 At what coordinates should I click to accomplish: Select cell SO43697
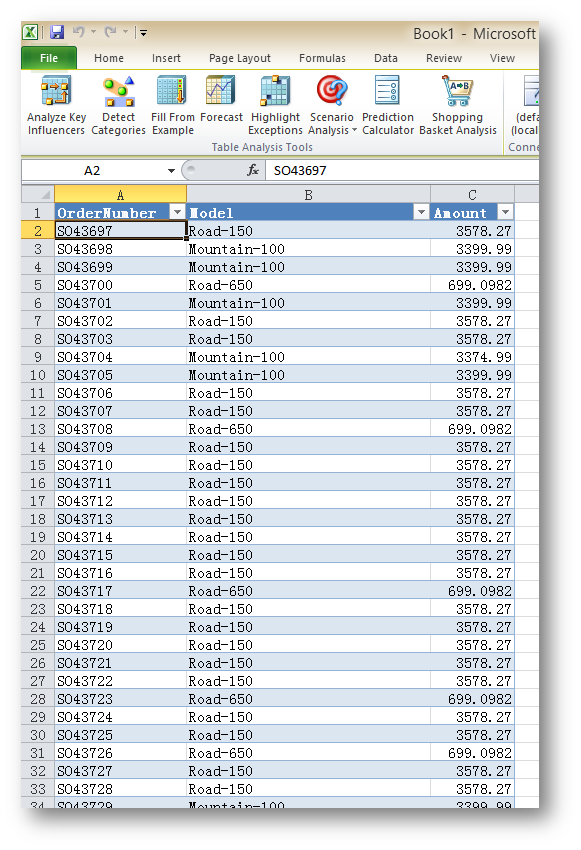120,231
